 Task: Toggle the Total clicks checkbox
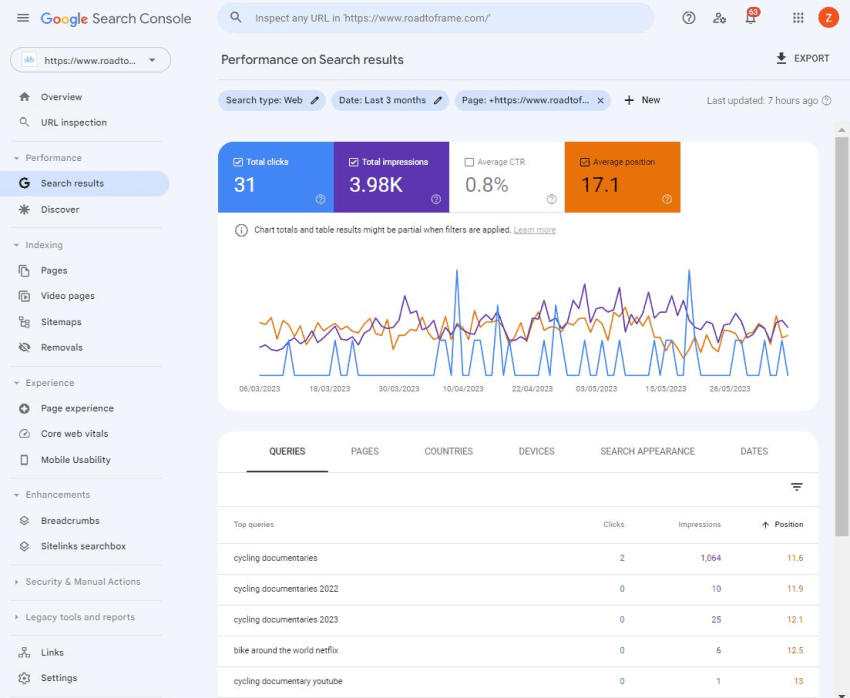click(x=237, y=162)
